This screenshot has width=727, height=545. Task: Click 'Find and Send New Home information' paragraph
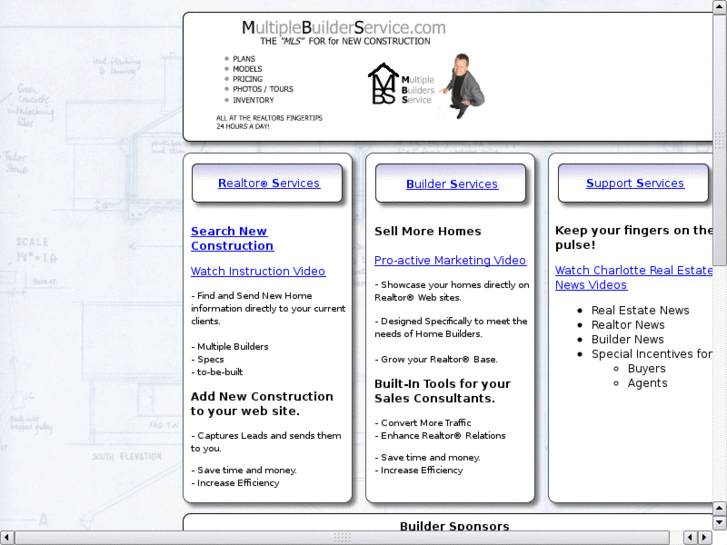(268, 308)
